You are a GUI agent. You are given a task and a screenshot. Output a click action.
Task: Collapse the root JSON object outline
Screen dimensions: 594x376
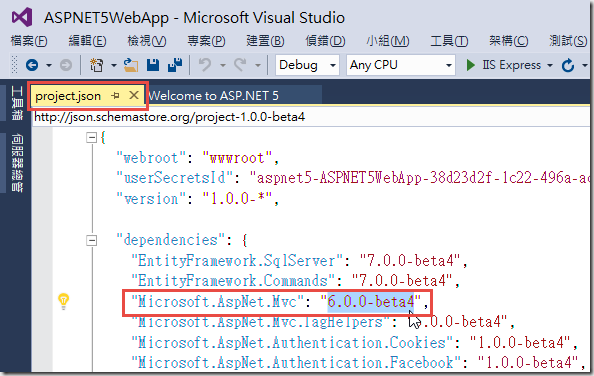click(x=91, y=137)
